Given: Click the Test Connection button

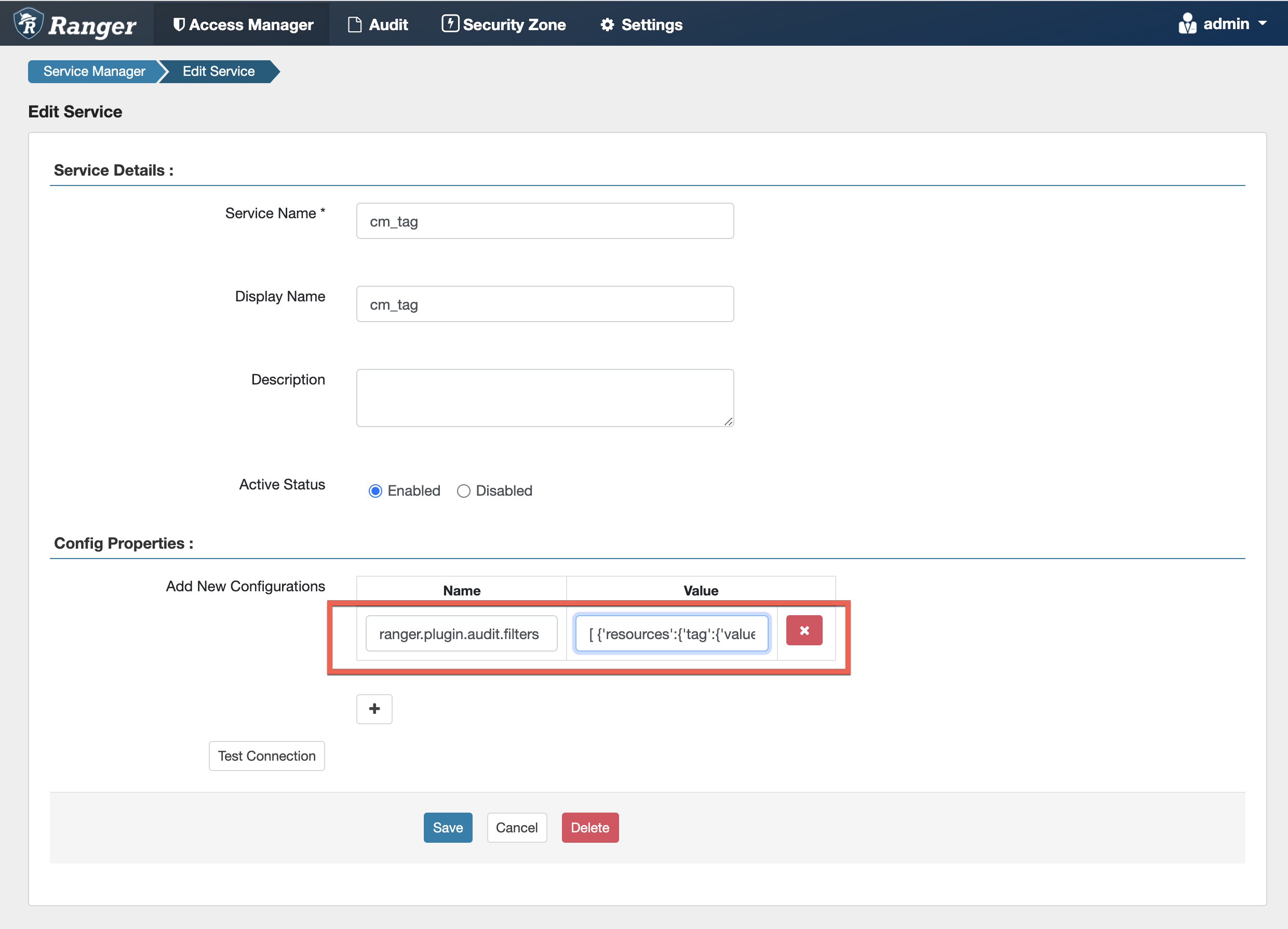Looking at the screenshot, I should click(266, 755).
